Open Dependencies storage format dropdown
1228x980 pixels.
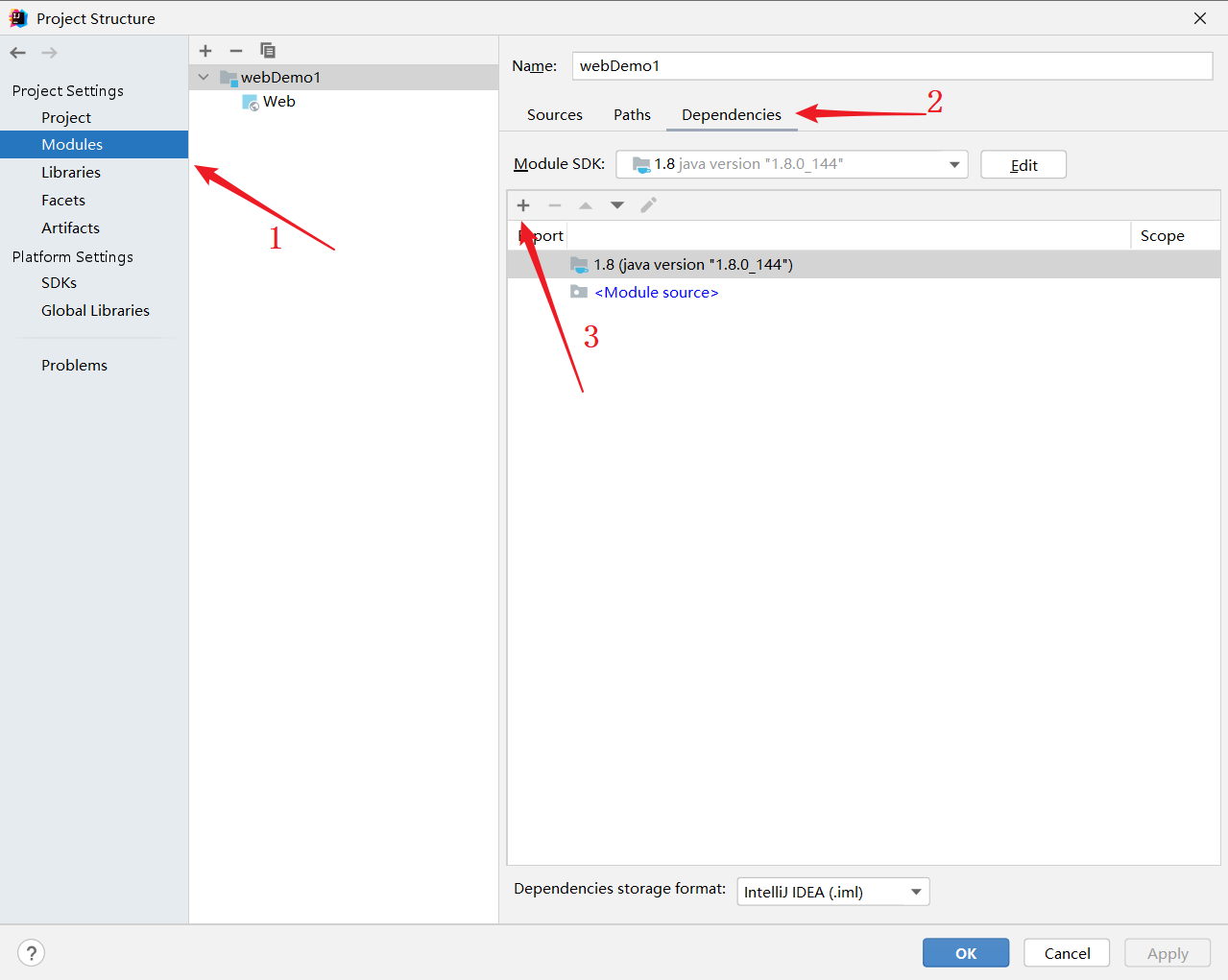coord(833,892)
